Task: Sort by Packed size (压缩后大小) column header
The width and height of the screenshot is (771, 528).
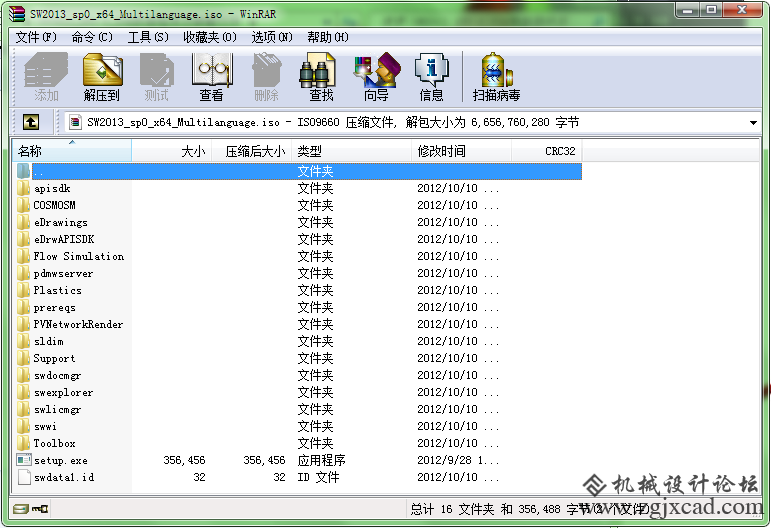Action: (x=251, y=151)
